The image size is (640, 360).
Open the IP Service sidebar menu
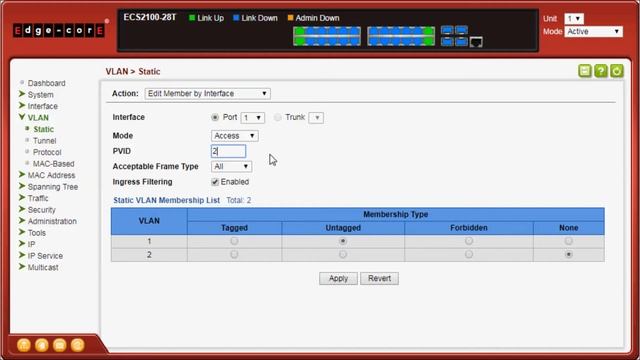coord(45,256)
